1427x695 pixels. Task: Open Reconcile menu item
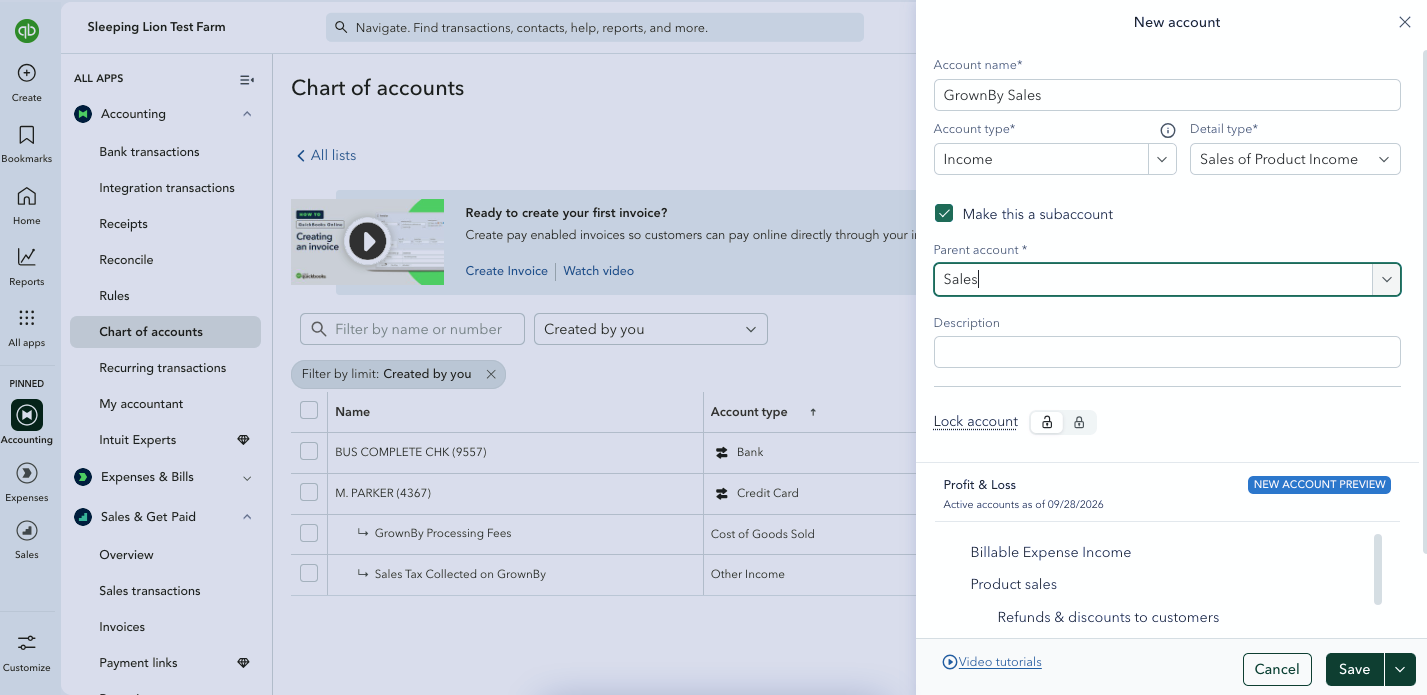[x=126, y=260]
